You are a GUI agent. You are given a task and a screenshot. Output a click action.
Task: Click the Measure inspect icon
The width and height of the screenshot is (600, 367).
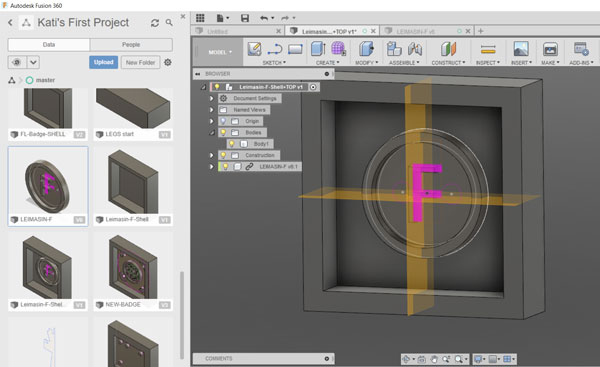click(x=488, y=49)
